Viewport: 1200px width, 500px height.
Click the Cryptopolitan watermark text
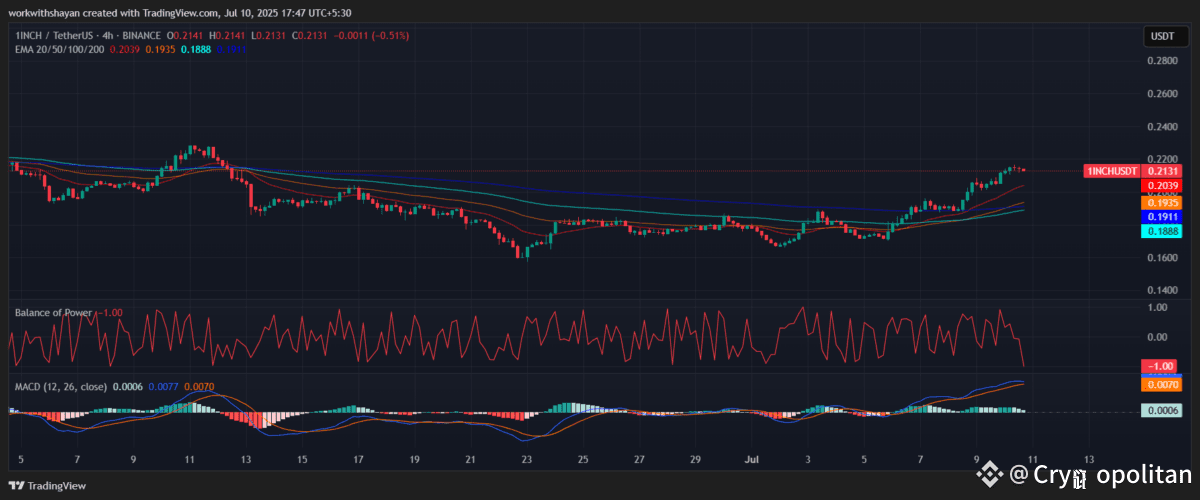pyautogui.click(x=1100, y=475)
